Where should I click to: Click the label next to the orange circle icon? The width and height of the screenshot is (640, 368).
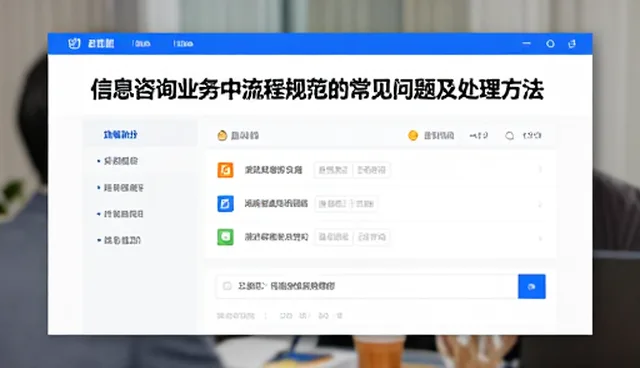439,135
